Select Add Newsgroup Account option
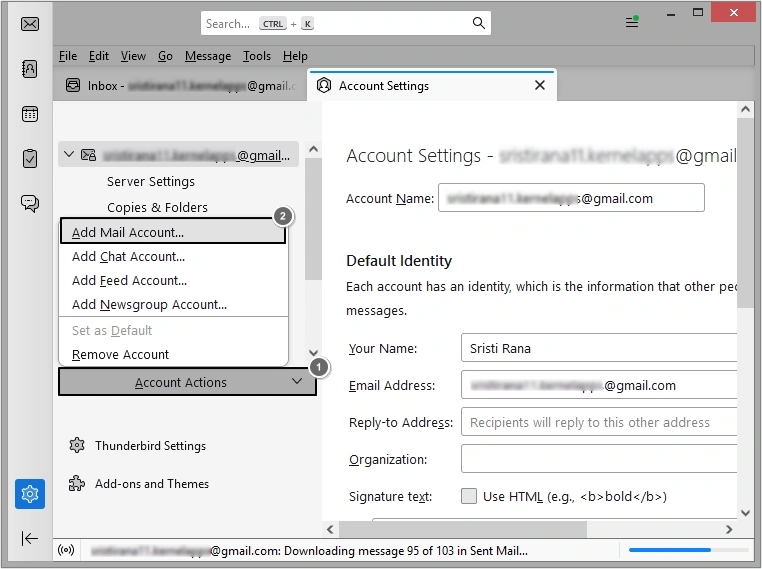The image size is (762, 569). click(x=173, y=304)
